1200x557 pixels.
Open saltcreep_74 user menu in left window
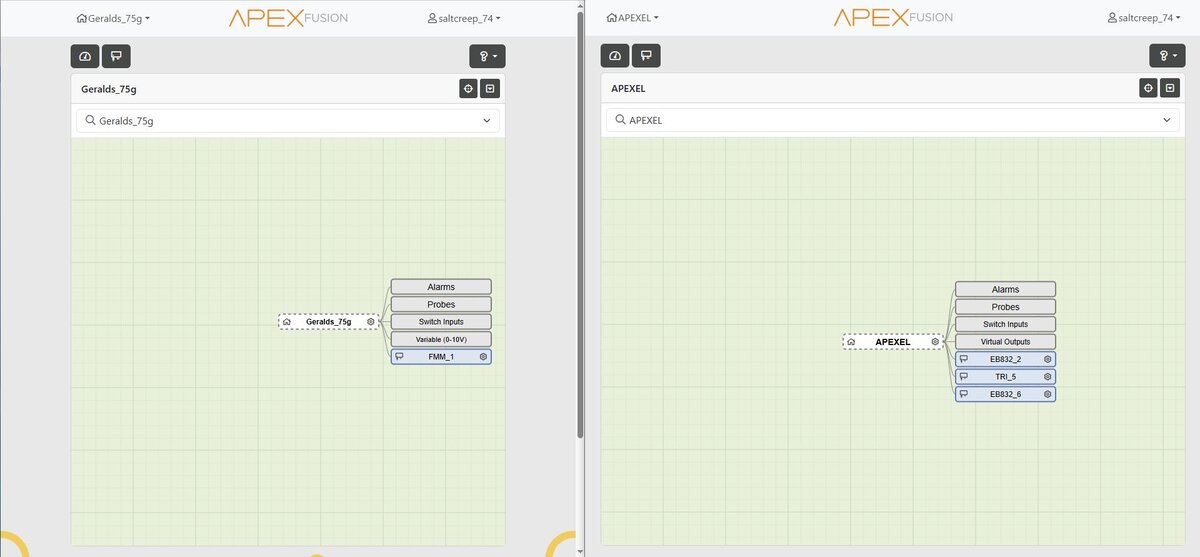pos(463,18)
